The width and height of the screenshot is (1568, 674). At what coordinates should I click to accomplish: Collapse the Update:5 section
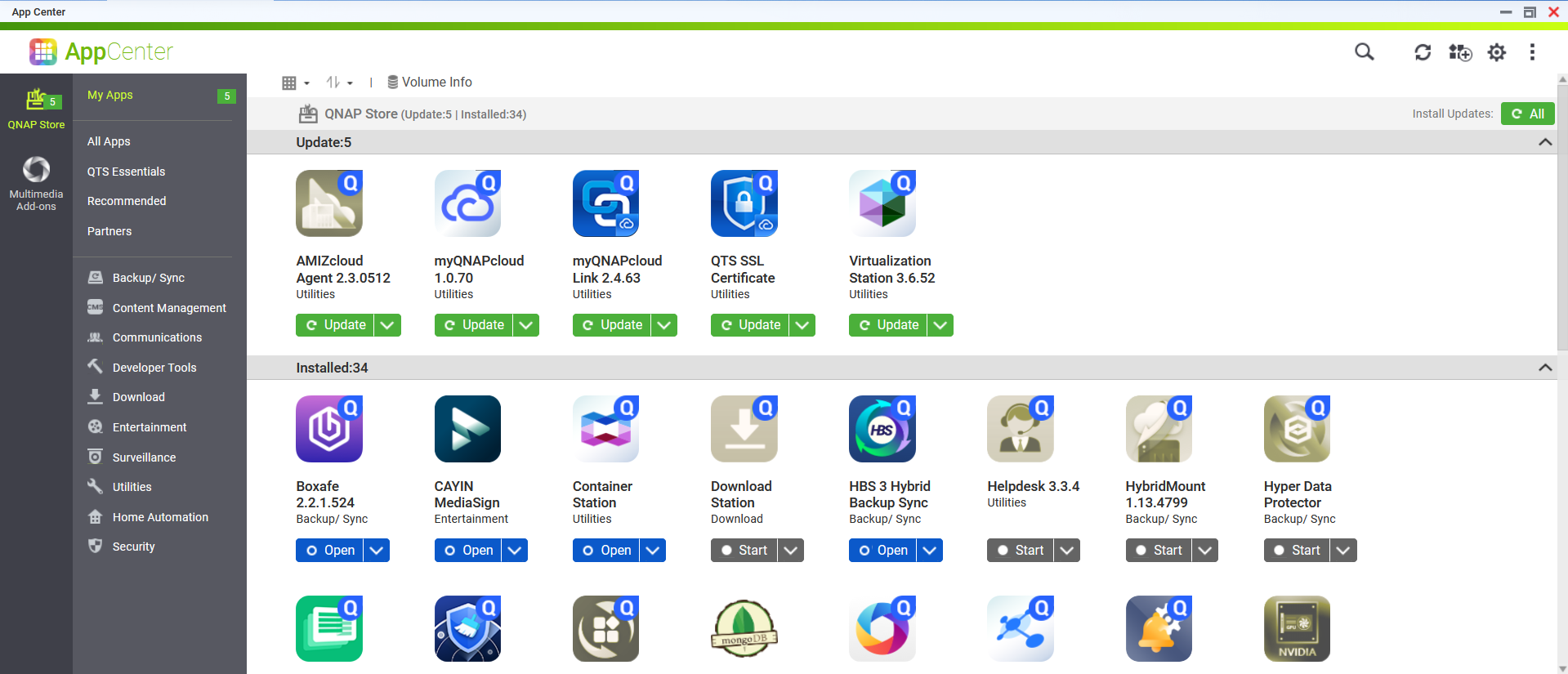point(1545,142)
